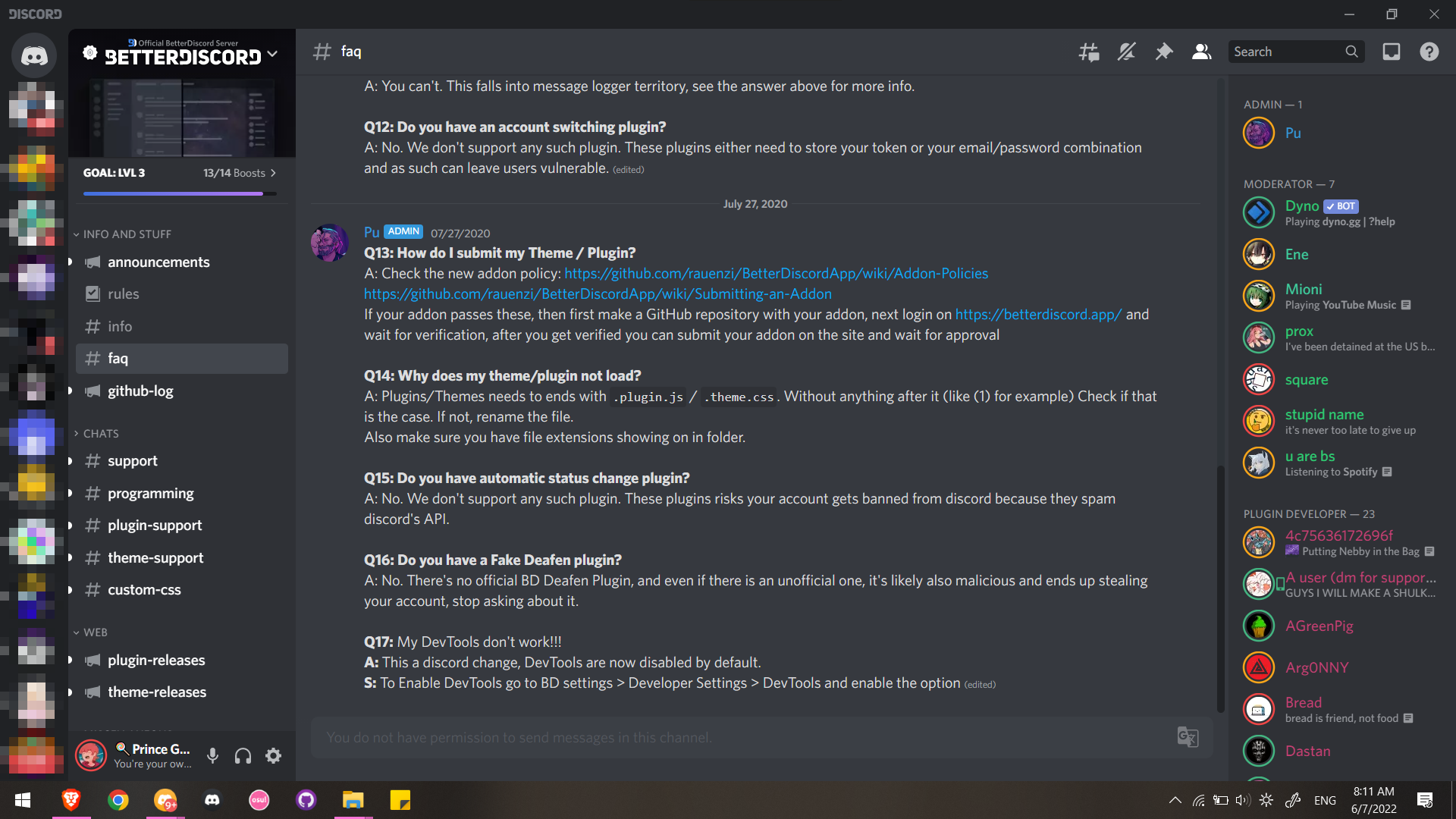Click the hashtag icon for faq channel
This screenshot has height=819, width=1456.
pos(93,358)
